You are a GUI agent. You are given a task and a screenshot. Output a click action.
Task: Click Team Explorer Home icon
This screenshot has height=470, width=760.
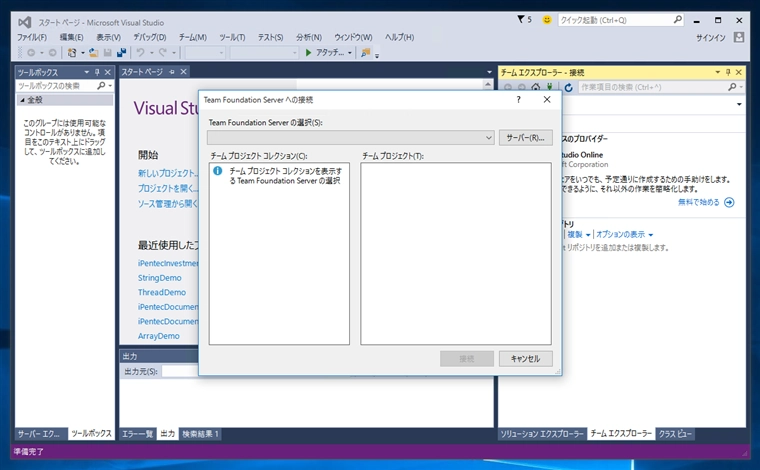coord(536,87)
